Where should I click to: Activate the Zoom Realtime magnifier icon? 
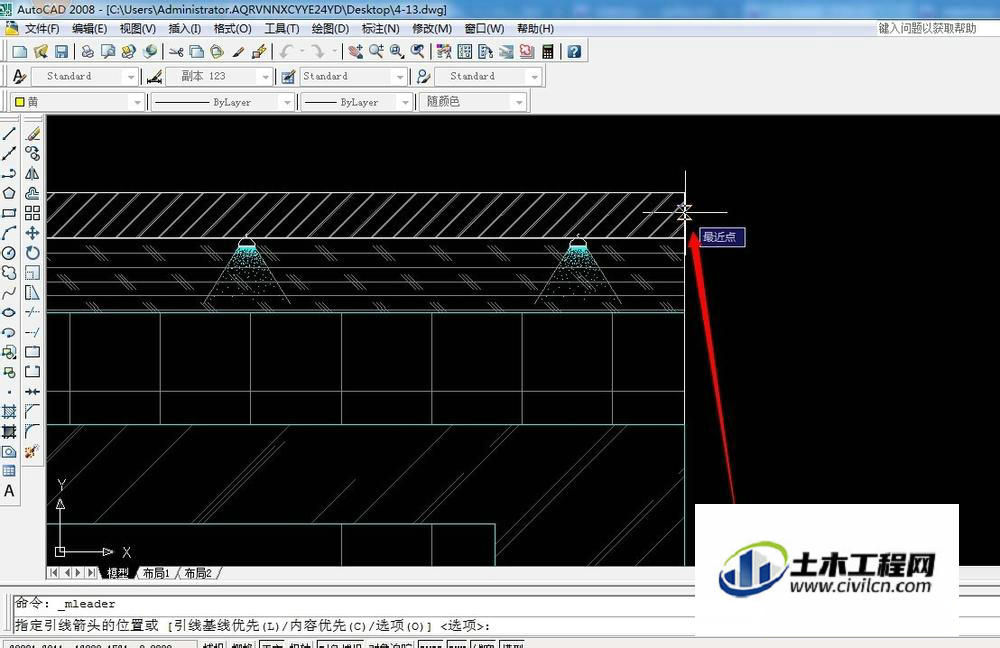click(376, 52)
